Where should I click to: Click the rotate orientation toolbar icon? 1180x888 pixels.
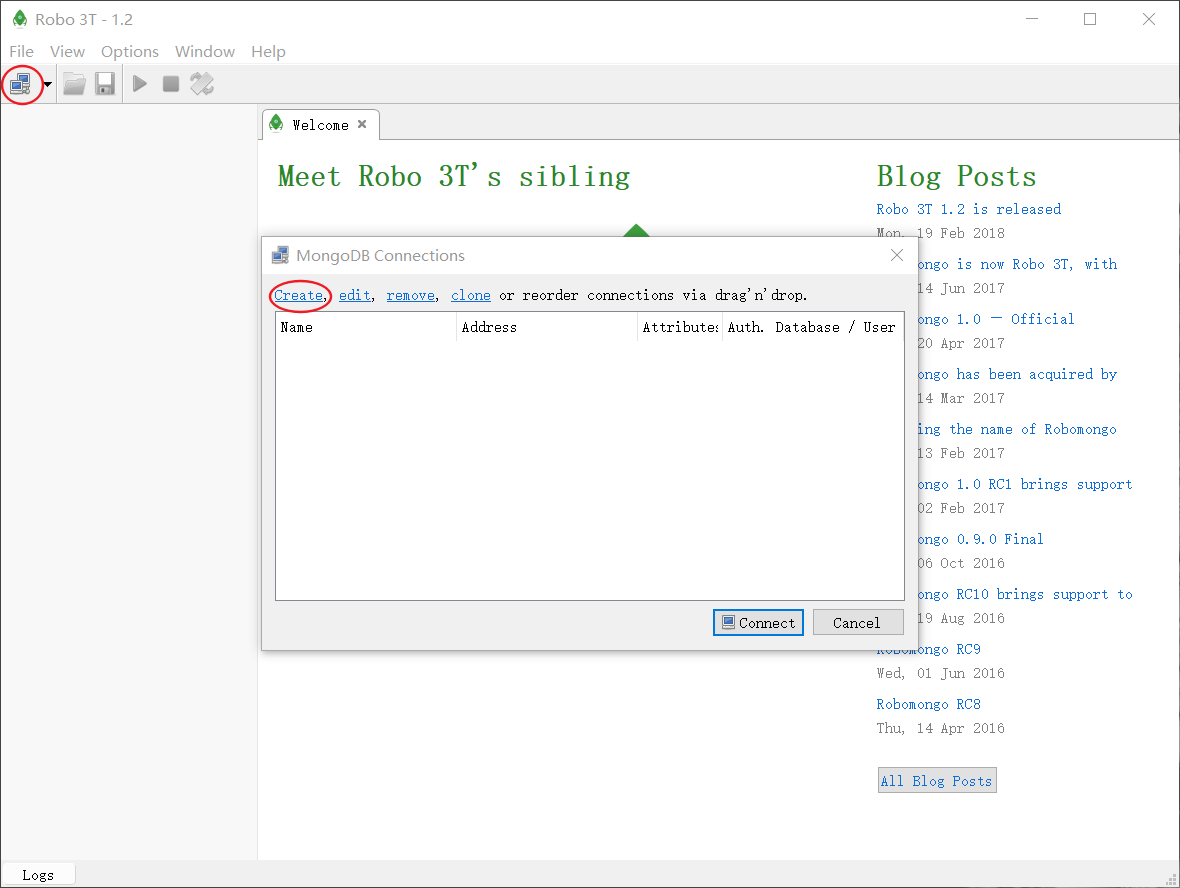pyautogui.click(x=202, y=84)
